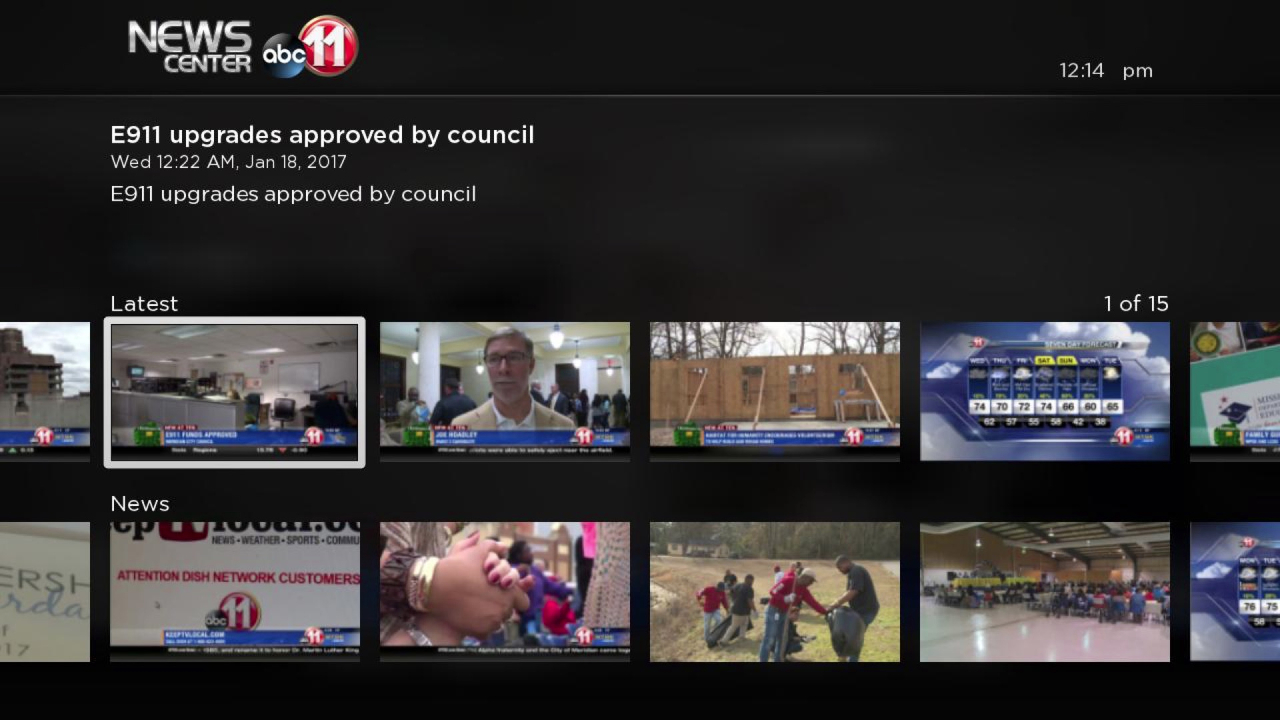This screenshot has width=1280, height=720.
Task: Play the clasped hands news video
Action: [x=505, y=592]
